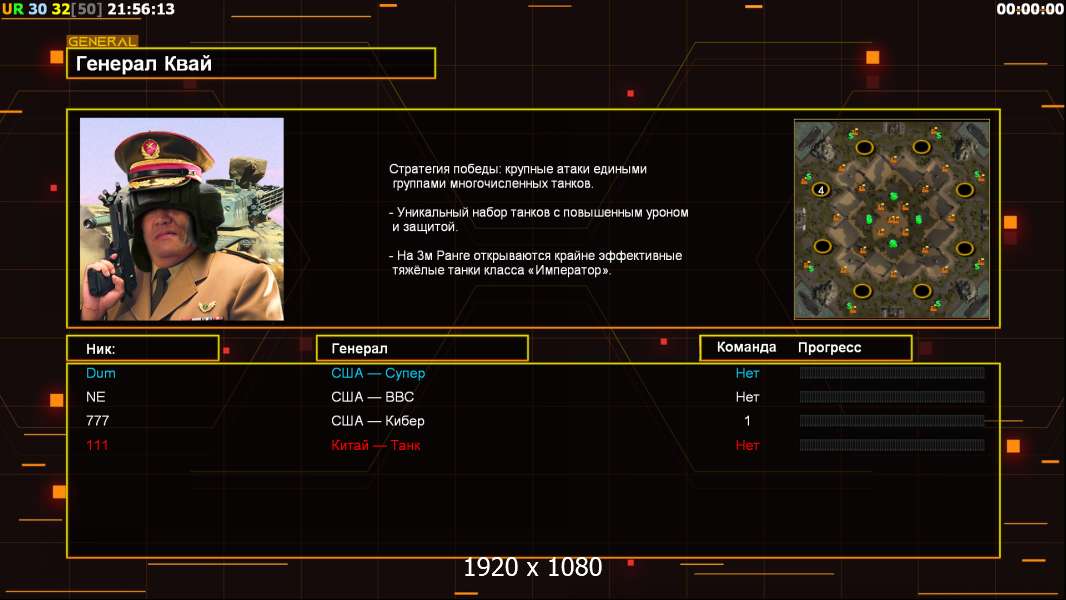Select start position 4 on the minimap
This screenshot has width=1066, height=600.
tap(821, 190)
